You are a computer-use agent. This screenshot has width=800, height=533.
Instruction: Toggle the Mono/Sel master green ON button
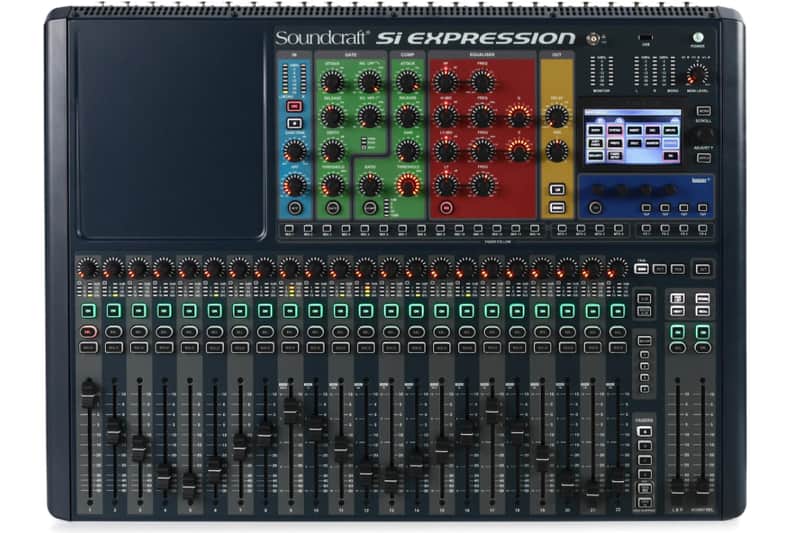(x=703, y=332)
